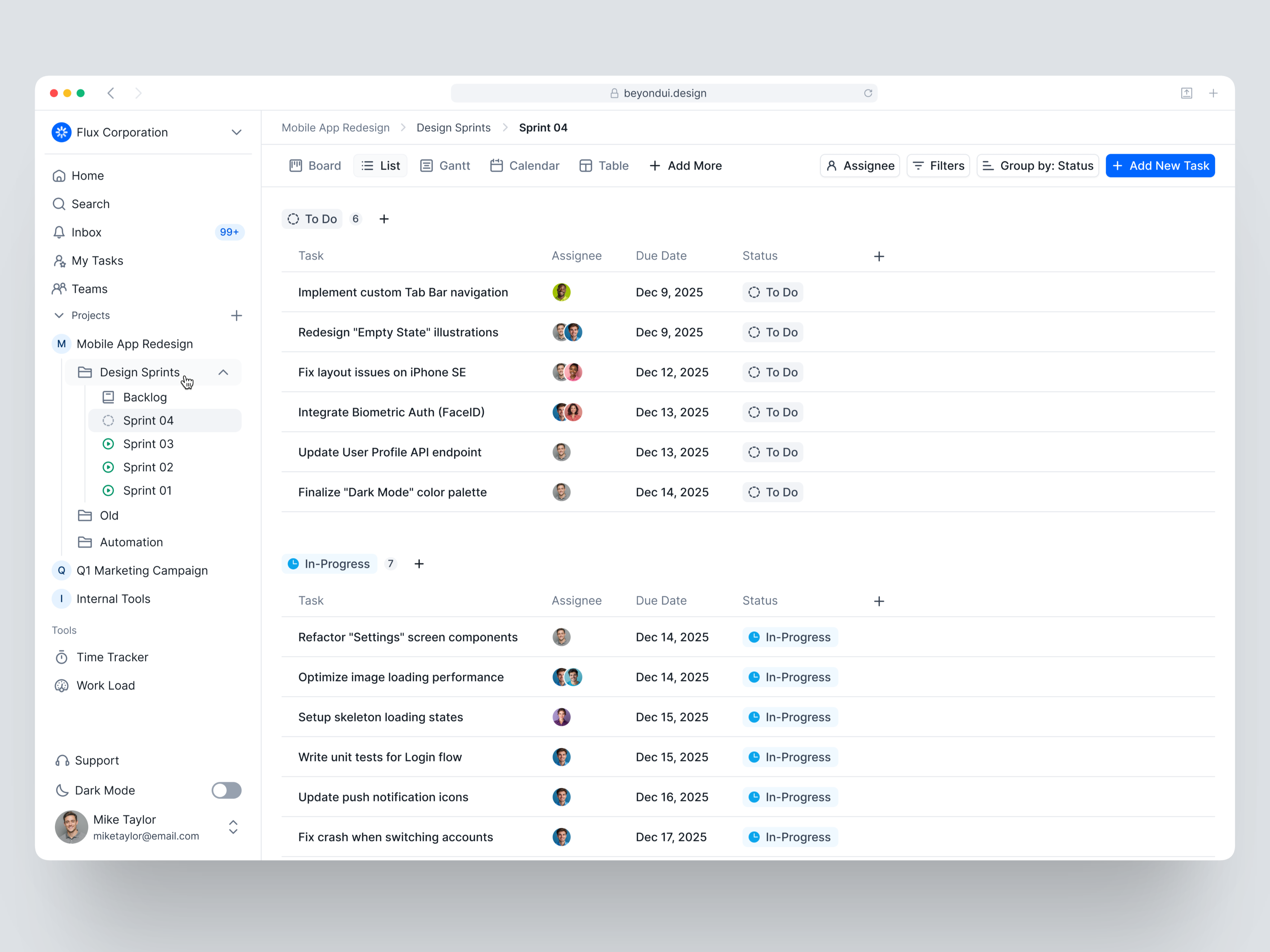Collapse the Projects section chevron
1270x952 pixels.
pyautogui.click(x=59, y=315)
